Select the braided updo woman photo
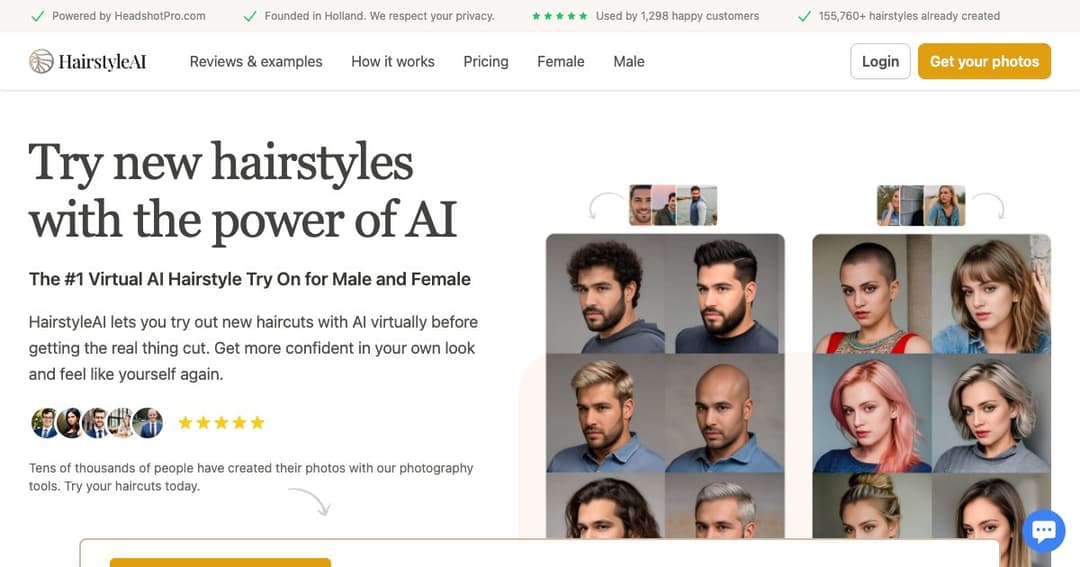This screenshot has height=567, width=1080. point(872,506)
